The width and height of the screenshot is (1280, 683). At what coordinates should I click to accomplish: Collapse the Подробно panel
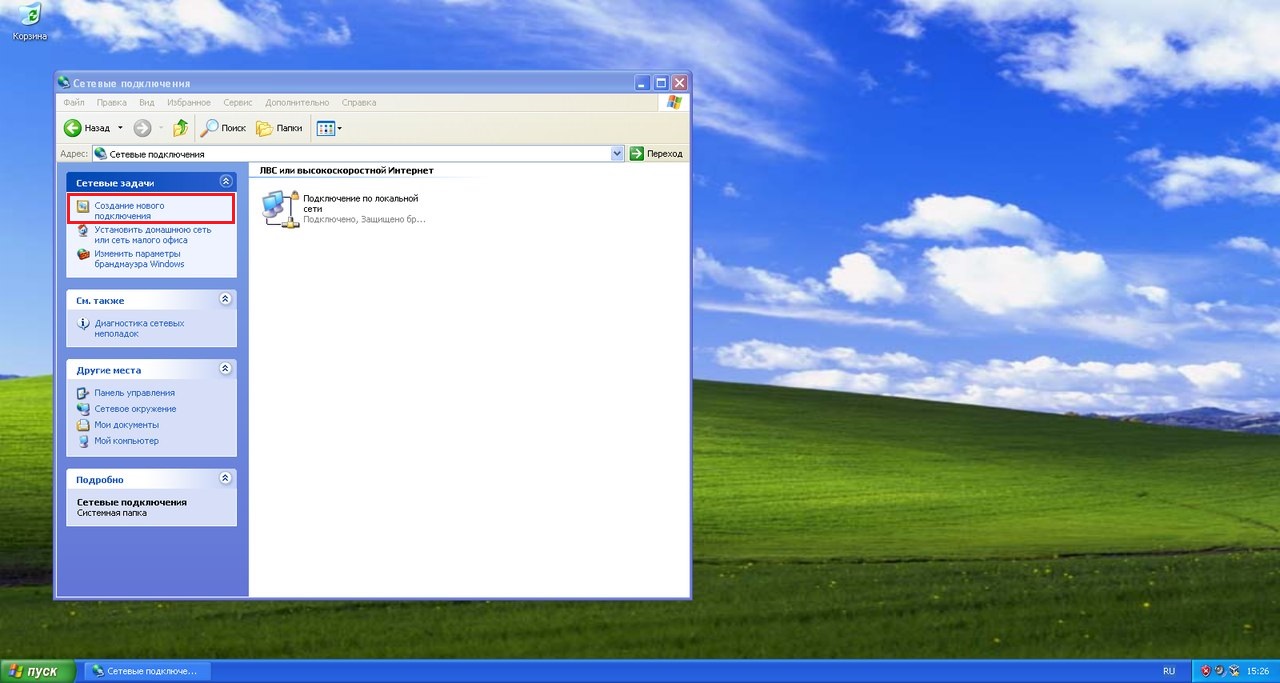pyautogui.click(x=225, y=478)
